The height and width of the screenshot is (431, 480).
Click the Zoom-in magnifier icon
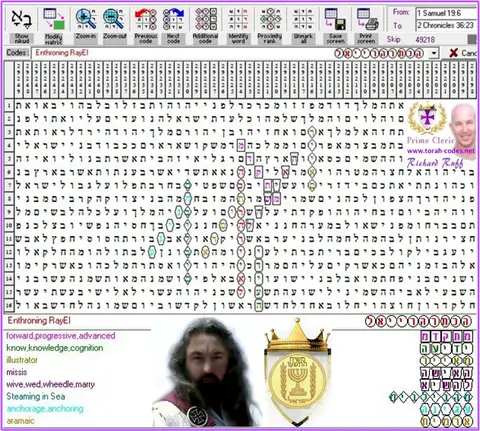click(x=86, y=19)
